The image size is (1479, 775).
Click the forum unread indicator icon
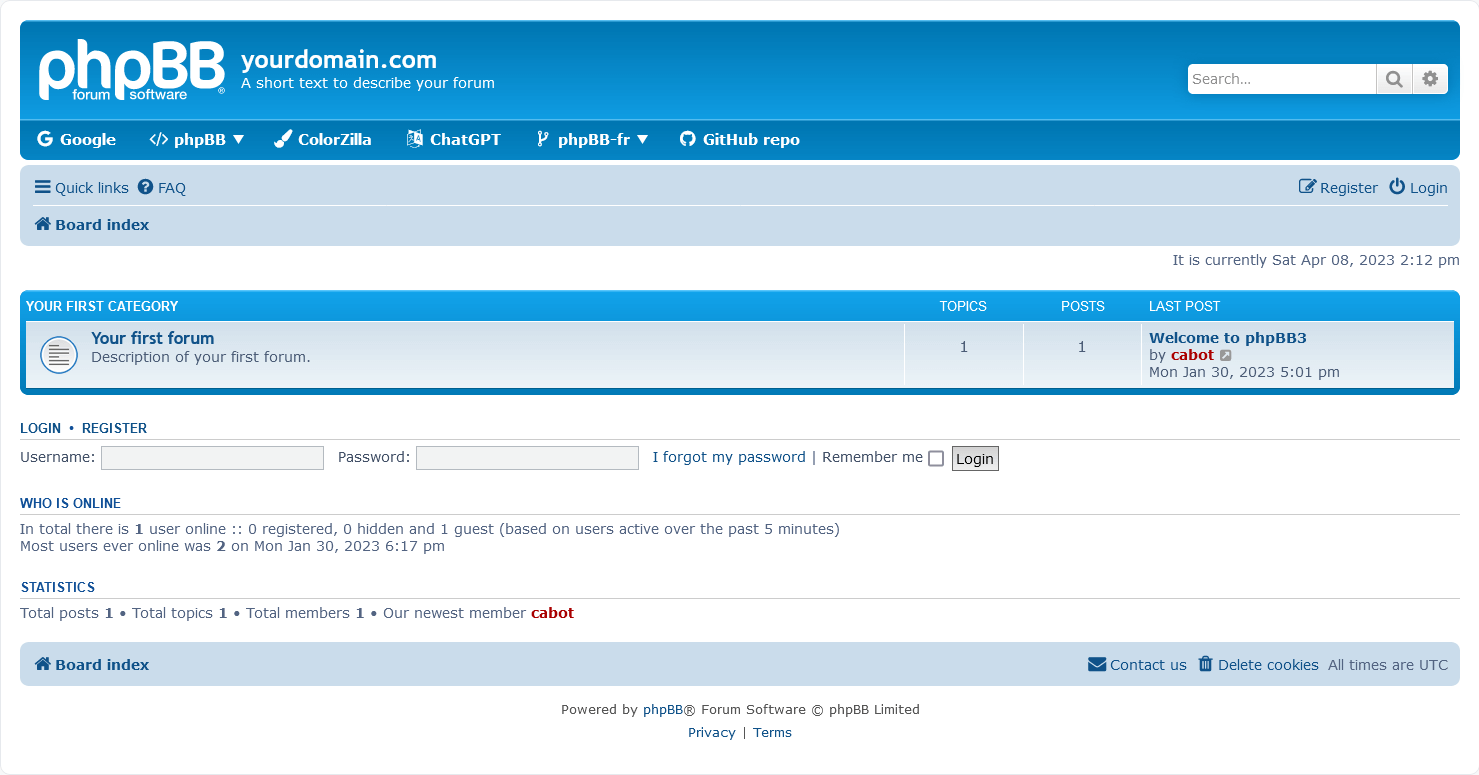pyautogui.click(x=58, y=354)
